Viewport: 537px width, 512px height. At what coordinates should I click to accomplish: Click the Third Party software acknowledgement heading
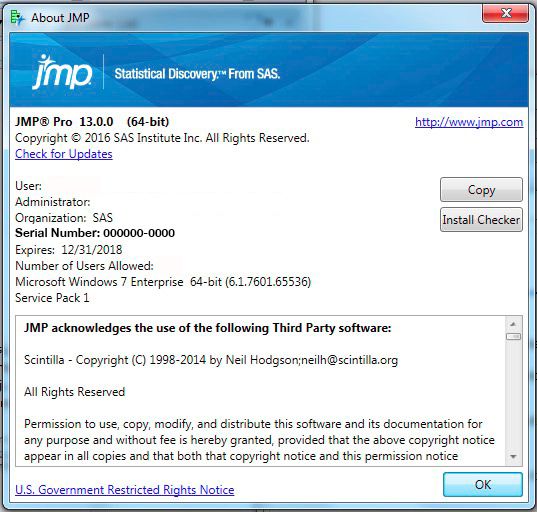208,328
